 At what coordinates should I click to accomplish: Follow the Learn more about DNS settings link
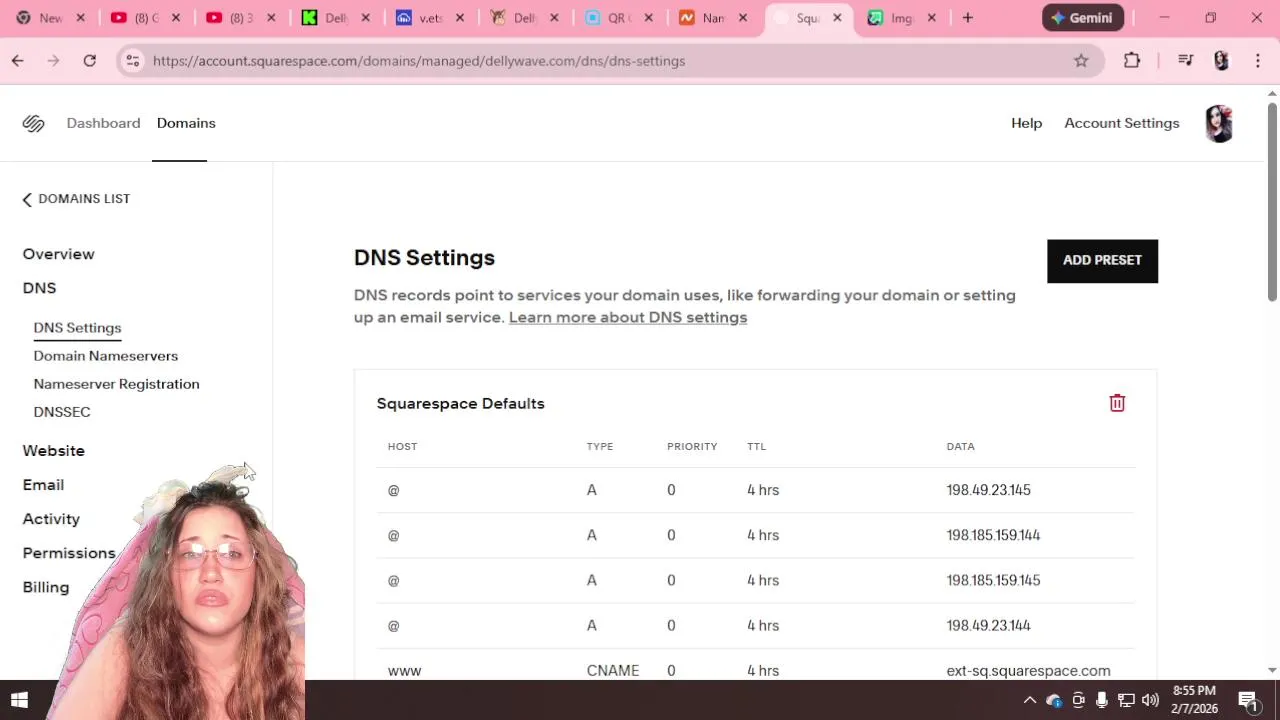(628, 317)
